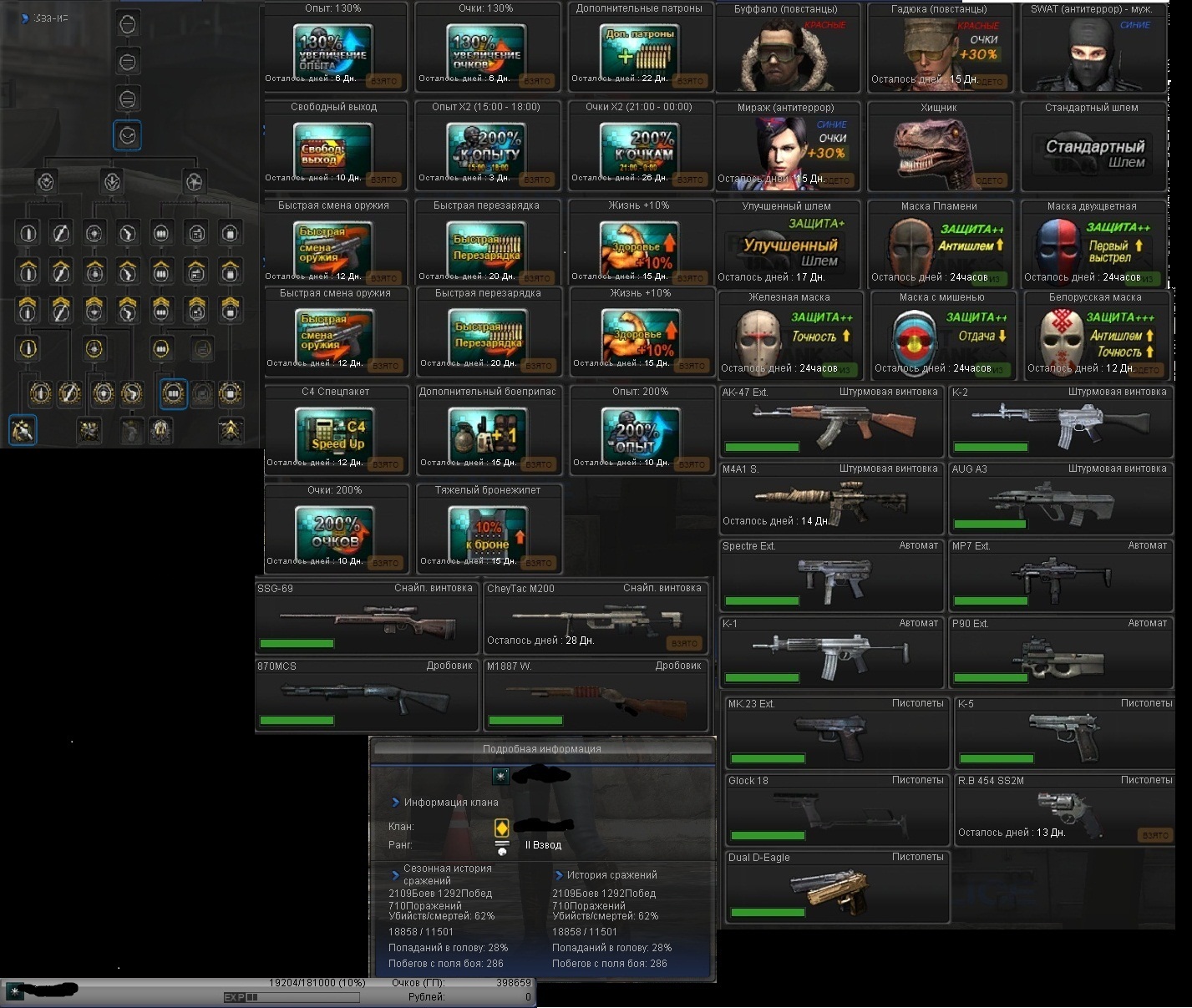This screenshot has height=1008, width=1192.
Task: Select the Очки X2 (21:00 - 00:00) icon
Action: 640,150
